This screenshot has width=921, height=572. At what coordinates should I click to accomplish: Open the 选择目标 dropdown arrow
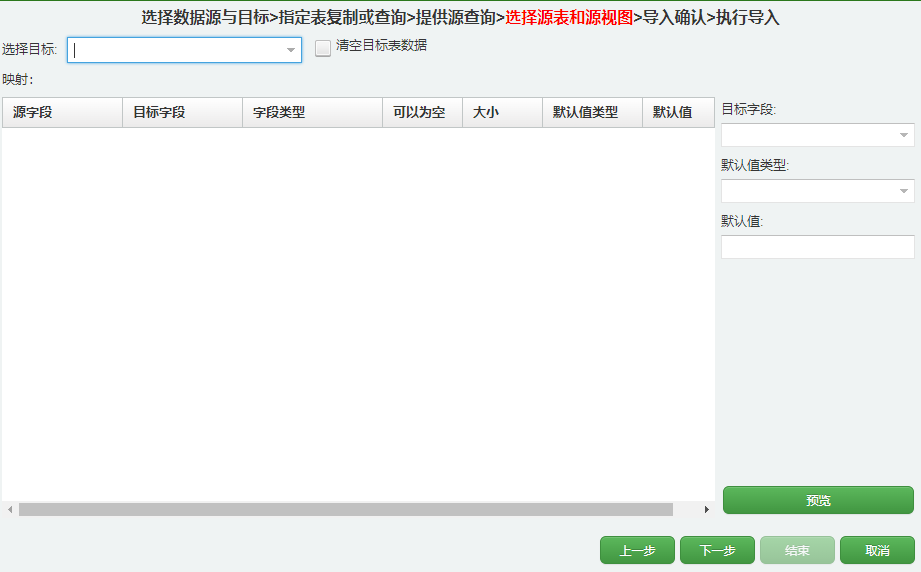(291, 50)
